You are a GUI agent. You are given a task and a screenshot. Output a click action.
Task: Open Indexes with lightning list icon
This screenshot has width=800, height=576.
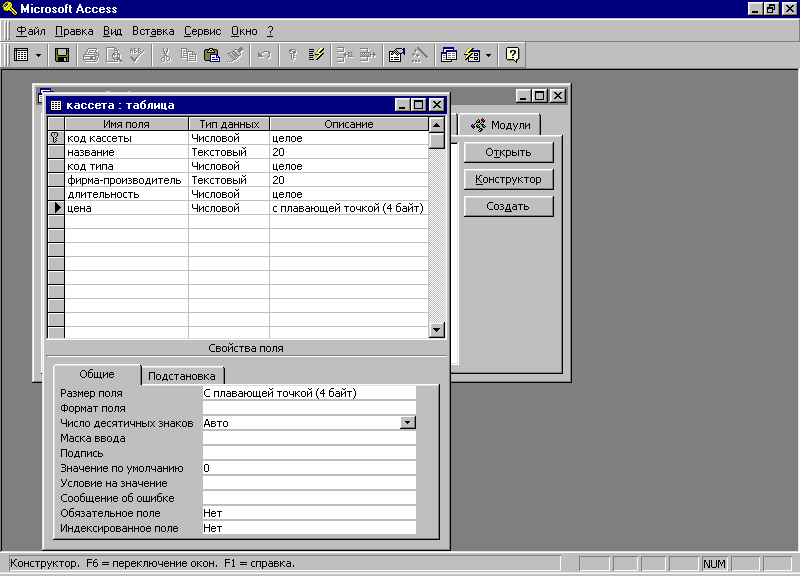[316, 55]
